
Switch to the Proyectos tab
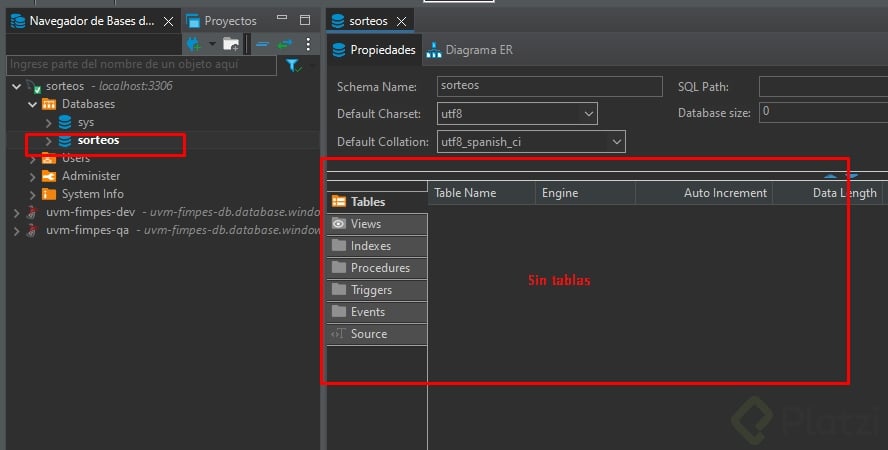coord(229,20)
